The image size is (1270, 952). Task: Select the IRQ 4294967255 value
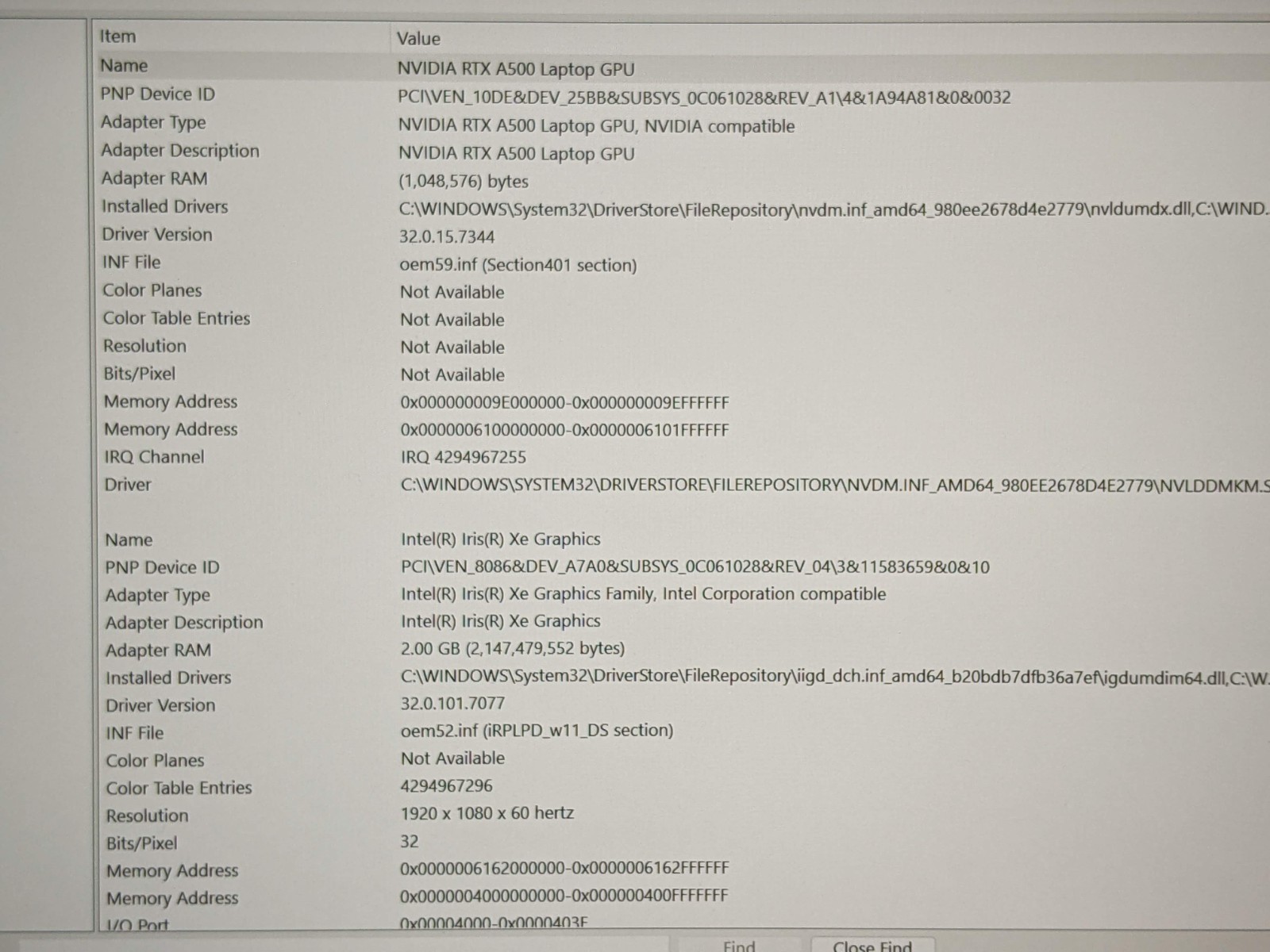(464, 457)
